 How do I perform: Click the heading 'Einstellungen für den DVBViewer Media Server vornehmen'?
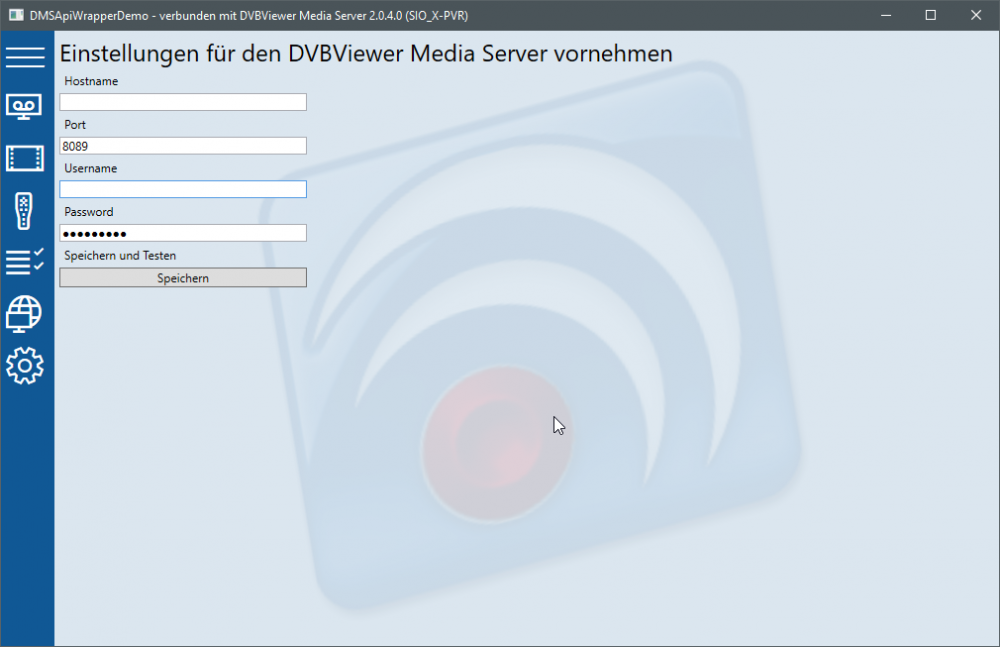click(366, 54)
